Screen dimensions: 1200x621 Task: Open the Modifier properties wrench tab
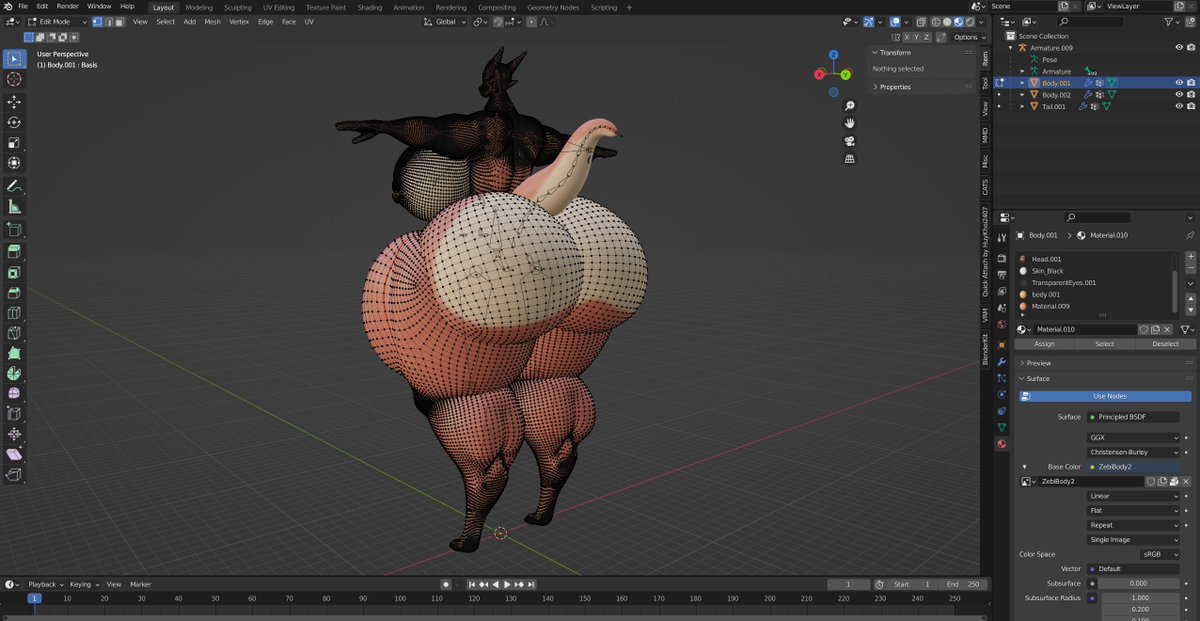point(1001,361)
